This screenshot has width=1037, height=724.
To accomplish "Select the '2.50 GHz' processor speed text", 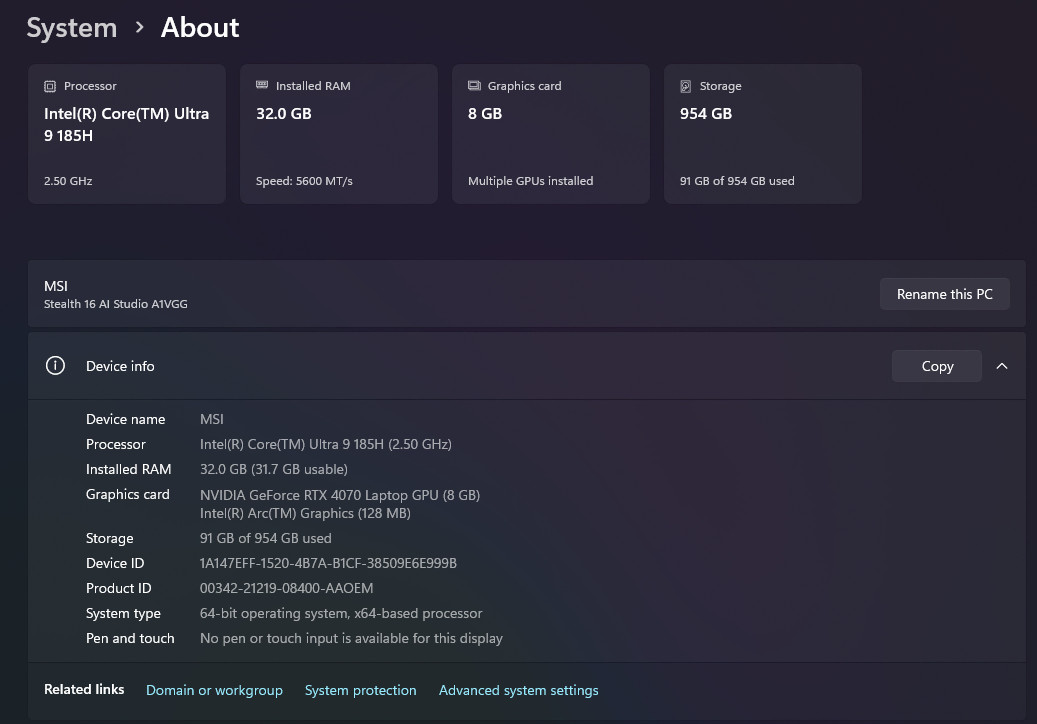I will coord(68,181).
